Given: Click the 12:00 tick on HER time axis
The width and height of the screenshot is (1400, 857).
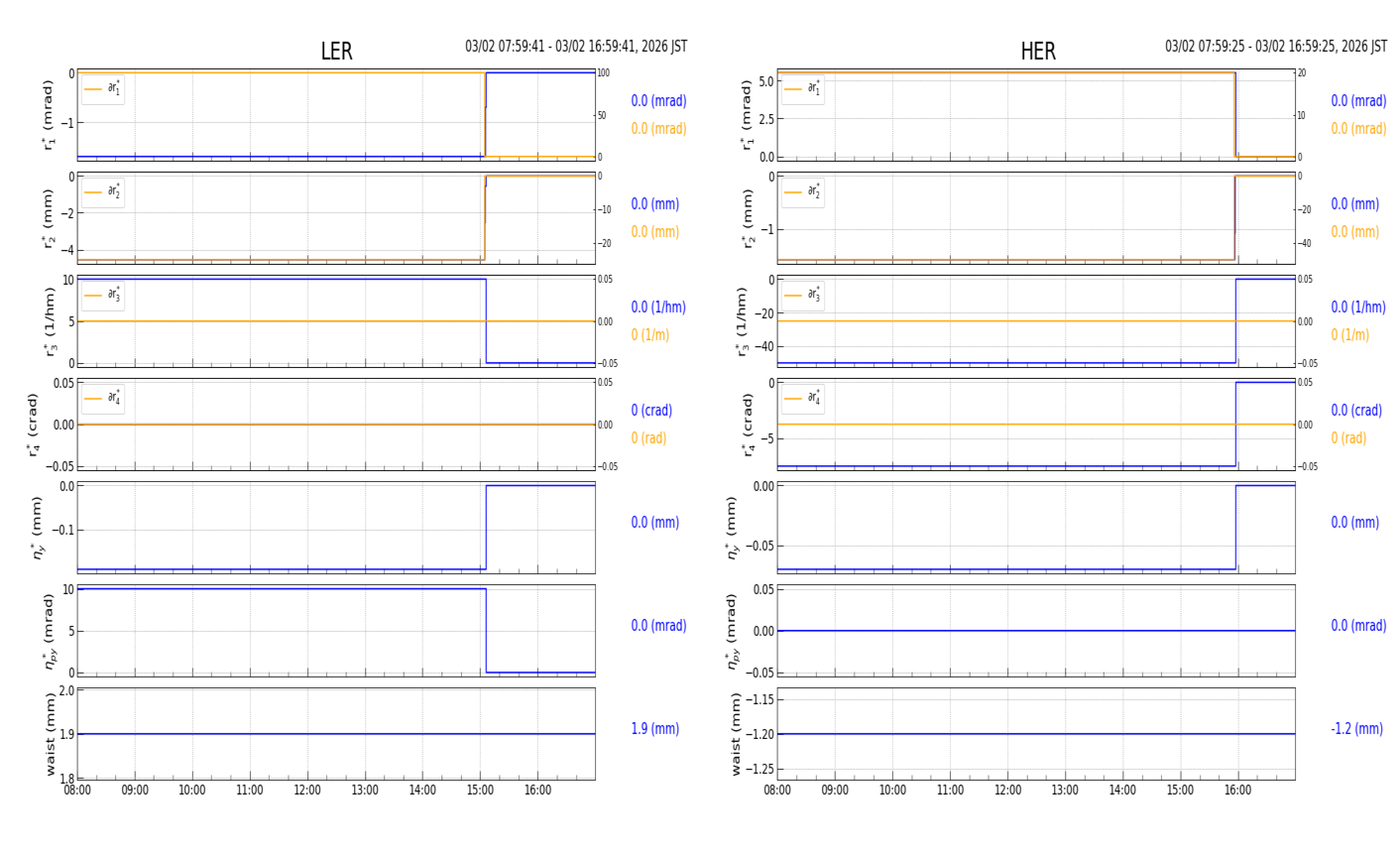Looking at the screenshot, I should pos(1007,791).
